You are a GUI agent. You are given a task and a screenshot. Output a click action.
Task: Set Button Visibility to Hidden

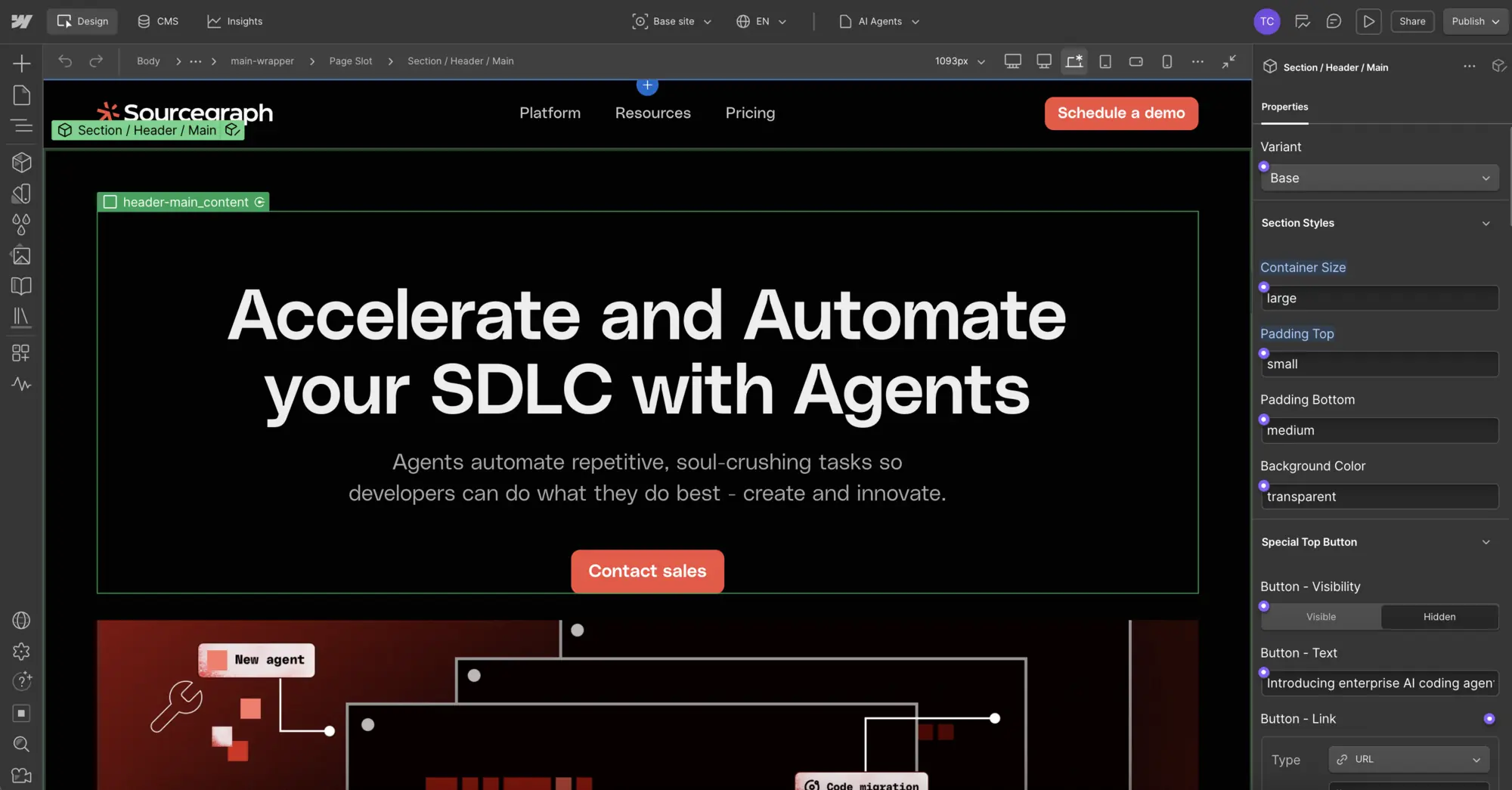coord(1439,617)
